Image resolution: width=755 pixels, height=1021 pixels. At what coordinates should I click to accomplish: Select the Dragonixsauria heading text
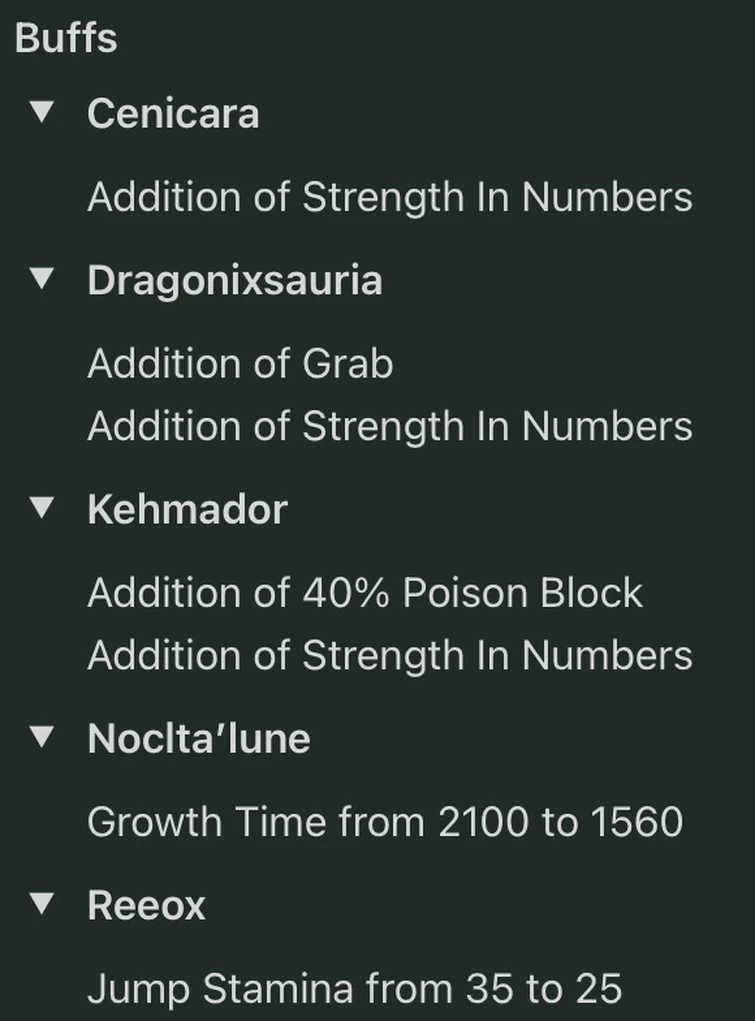[234, 280]
